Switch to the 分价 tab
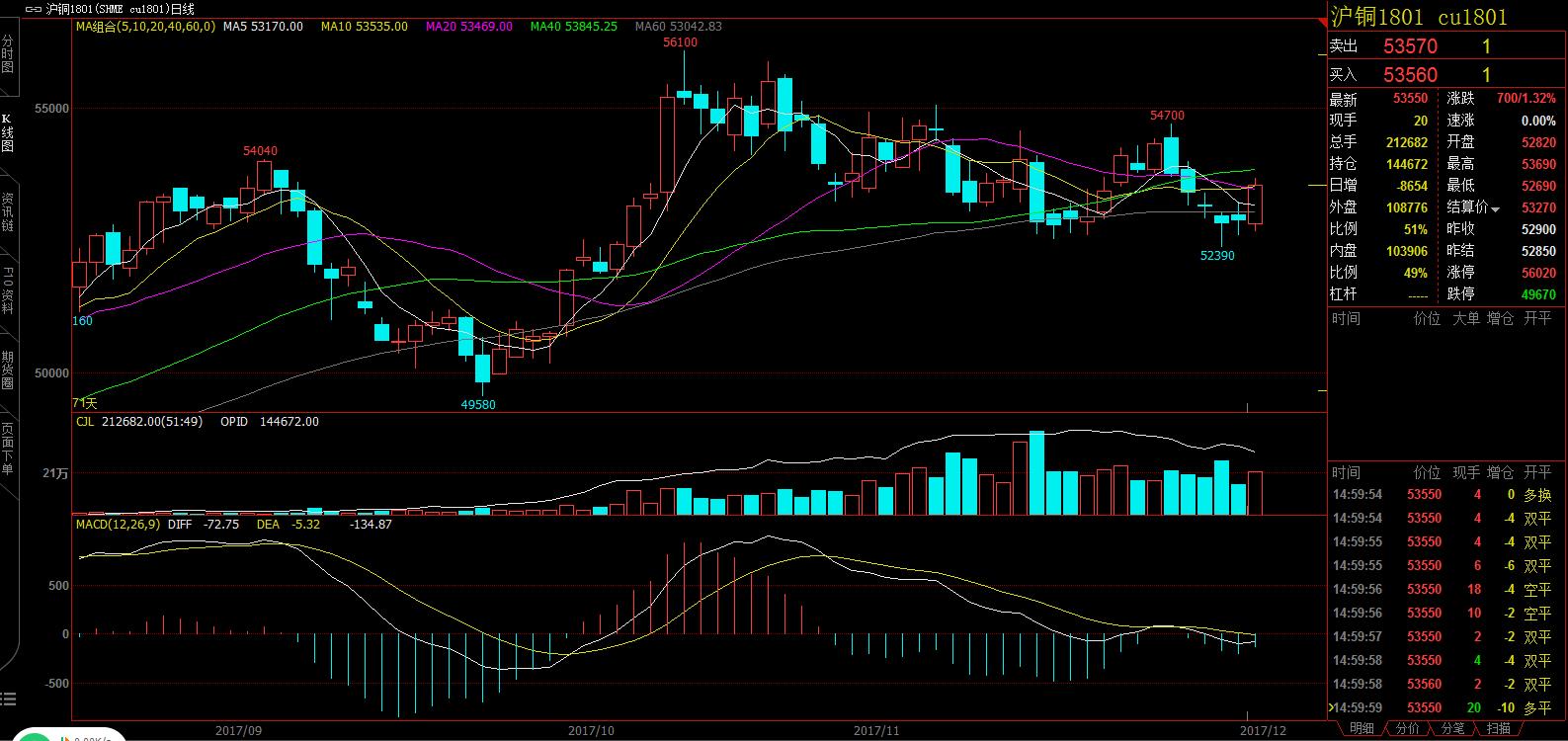This screenshot has height=741, width=1568. 1408,728
